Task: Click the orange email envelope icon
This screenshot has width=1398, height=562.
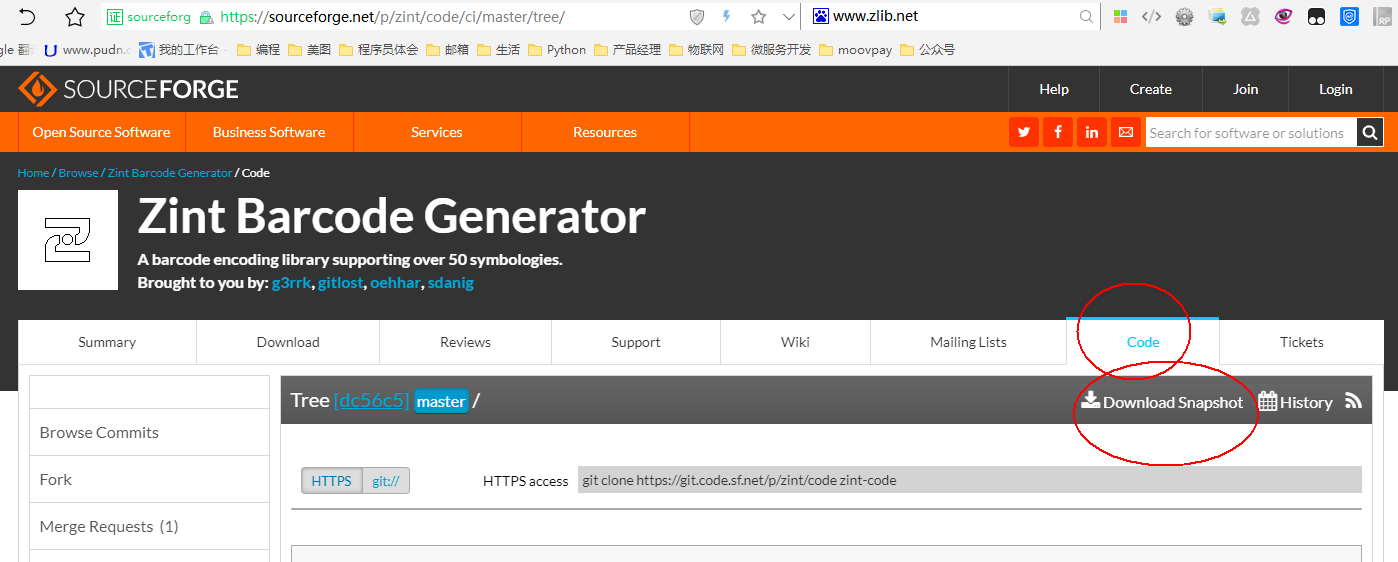Action: (1126, 132)
